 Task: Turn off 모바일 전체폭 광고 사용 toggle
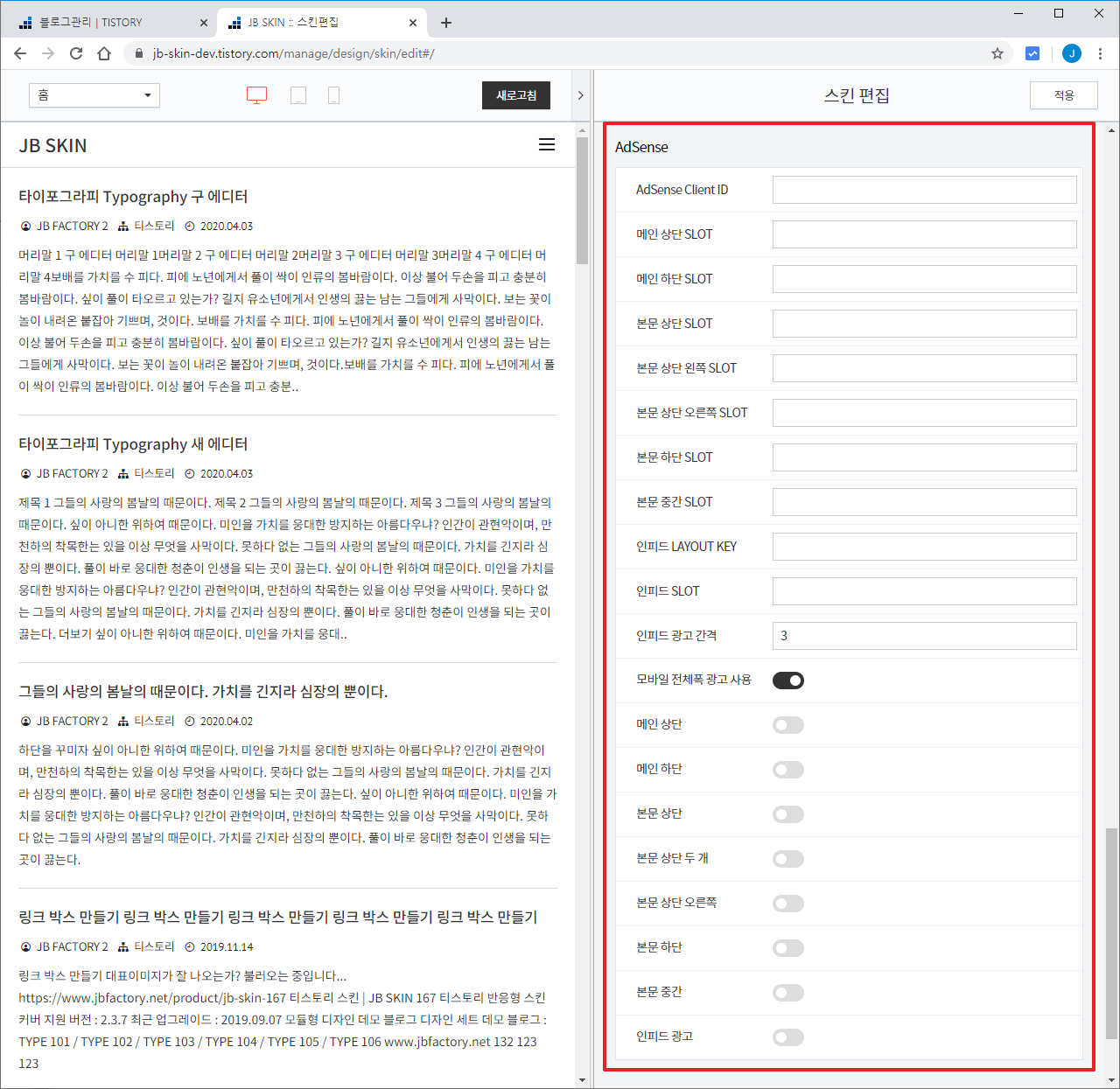pyautogui.click(x=788, y=681)
